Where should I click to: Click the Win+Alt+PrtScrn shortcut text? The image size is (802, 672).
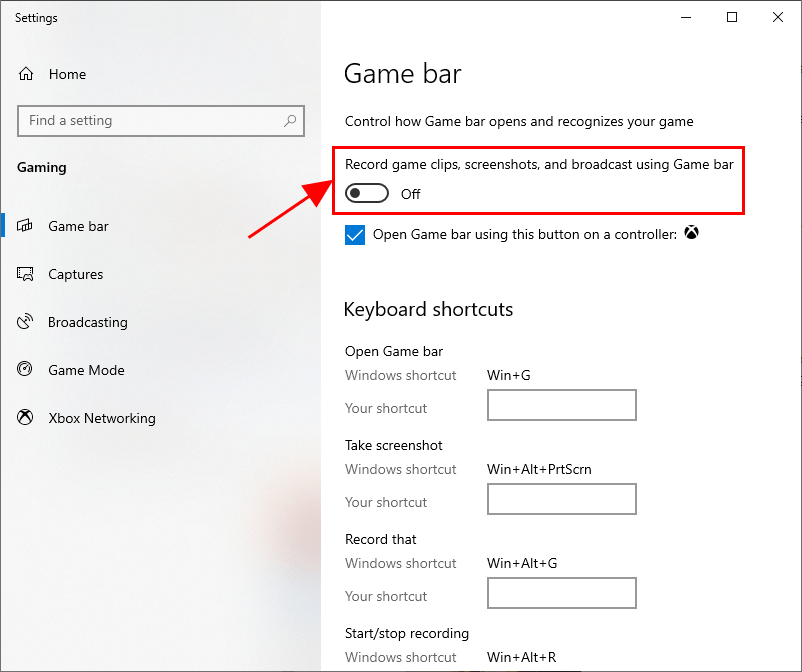click(x=539, y=469)
